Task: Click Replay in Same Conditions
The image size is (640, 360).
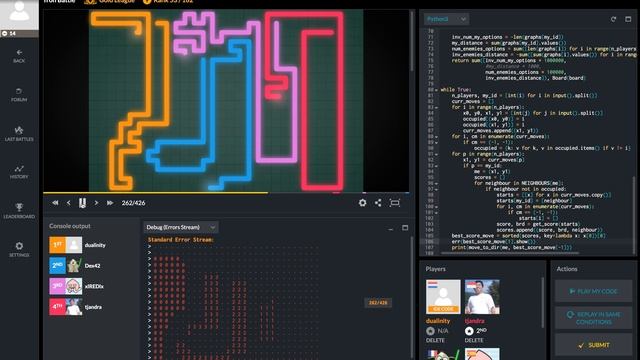Action: pos(593,318)
